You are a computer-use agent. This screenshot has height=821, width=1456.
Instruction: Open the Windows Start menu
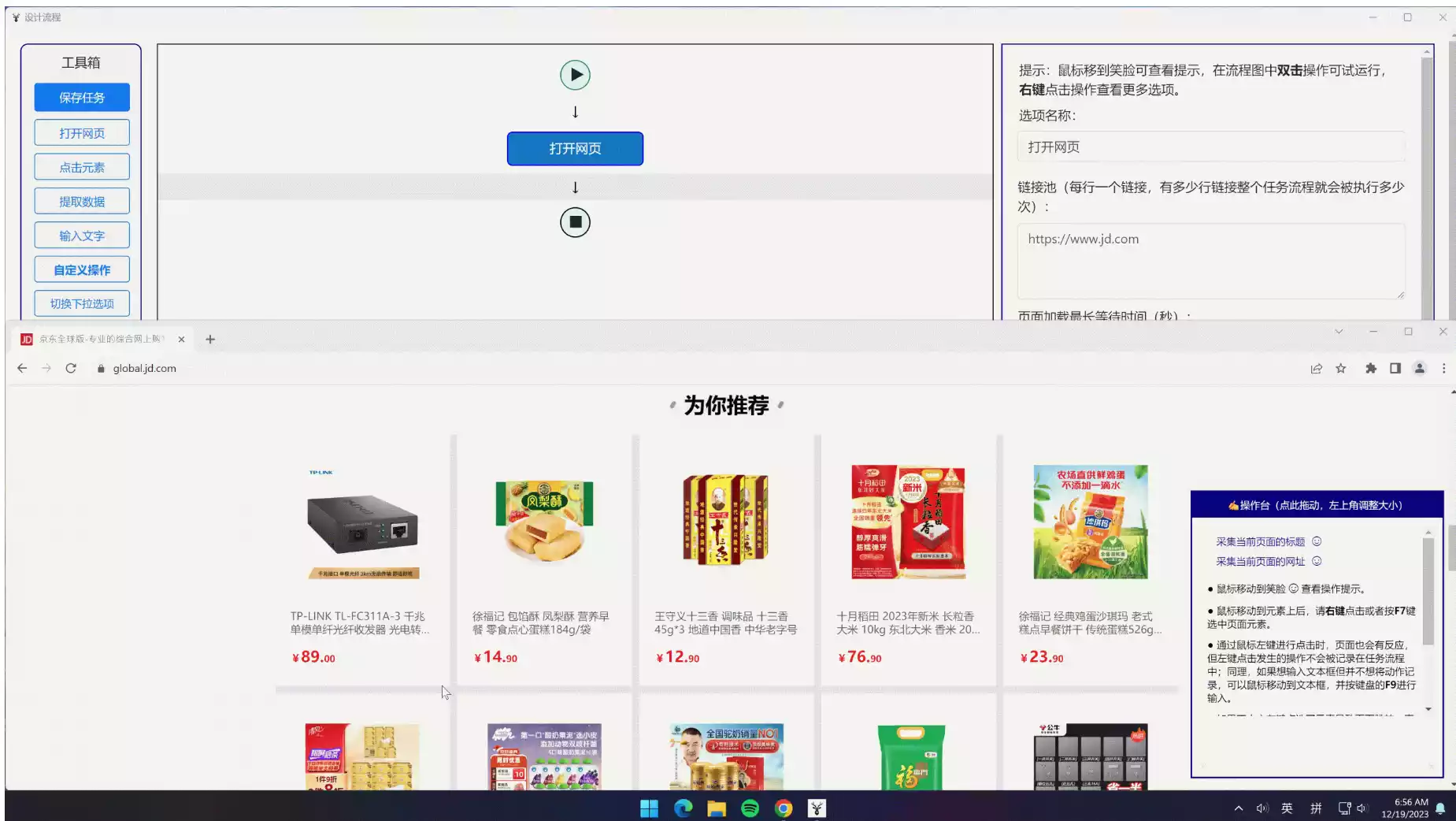click(649, 808)
